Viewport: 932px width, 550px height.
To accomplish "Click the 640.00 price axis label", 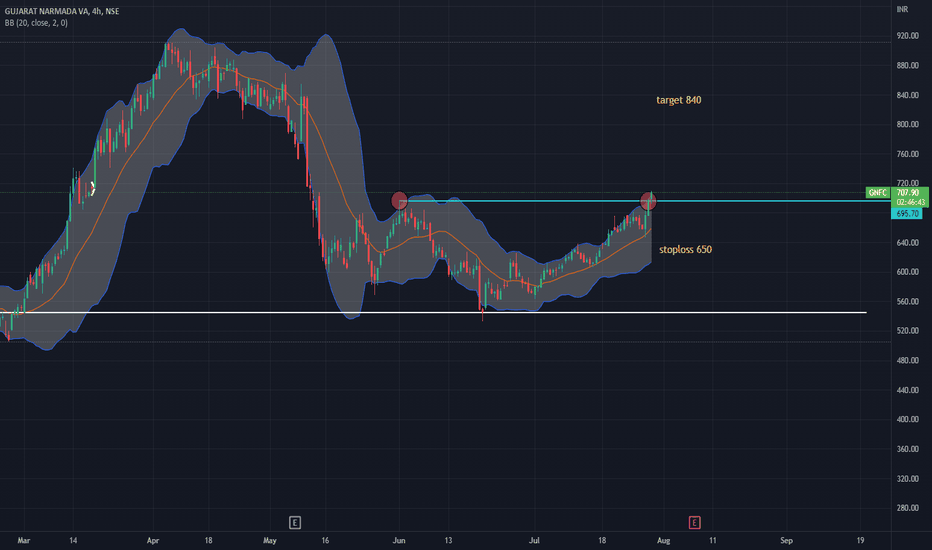I will pyautogui.click(x=908, y=243).
